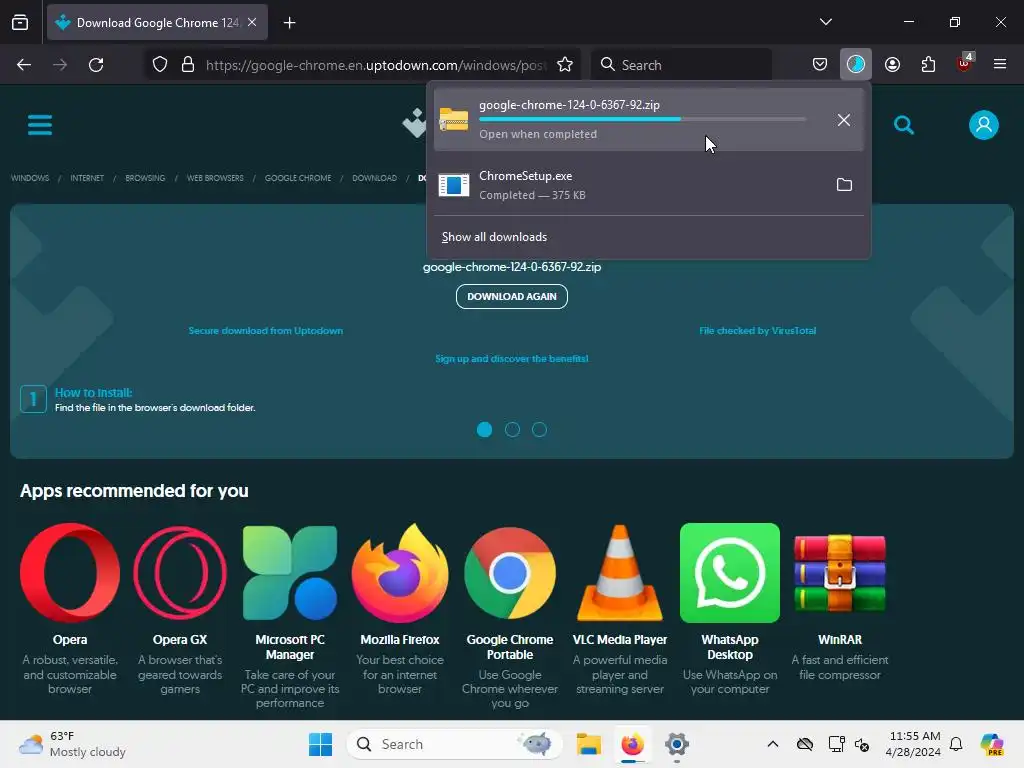
Task: Open Copilot preview in the taskbar
Action: (x=991, y=744)
